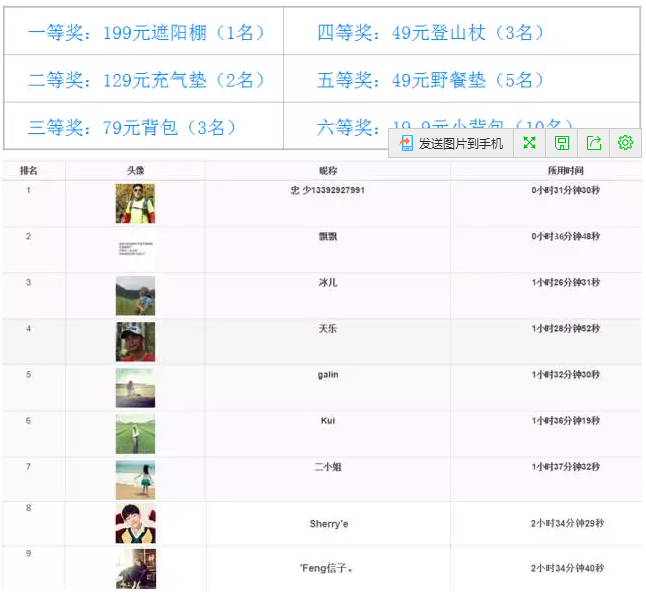This screenshot has width=646, height=607.
Task: Click the 头像 column header
Action: pos(135,171)
